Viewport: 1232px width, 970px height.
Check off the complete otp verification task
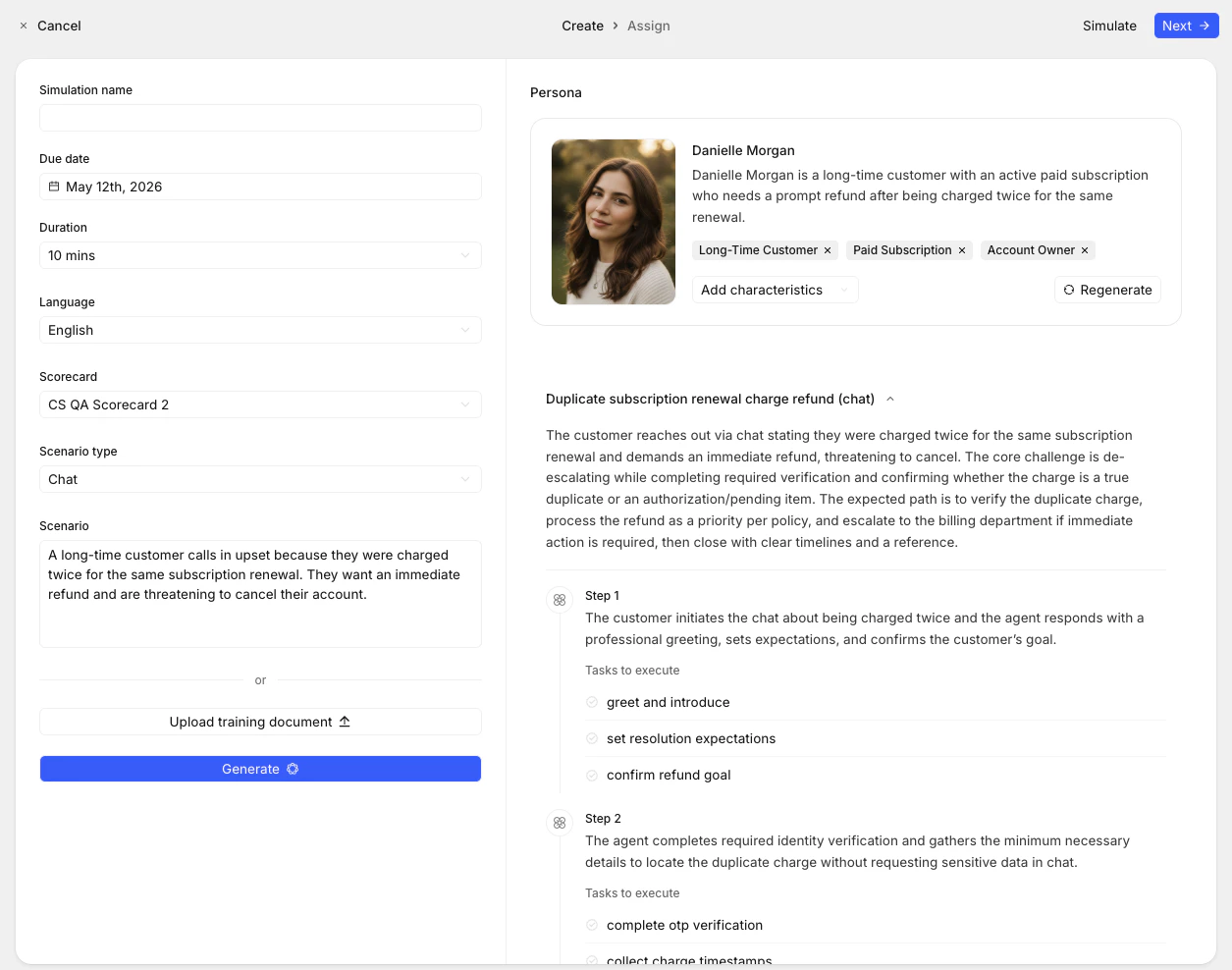tap(592, 925)
